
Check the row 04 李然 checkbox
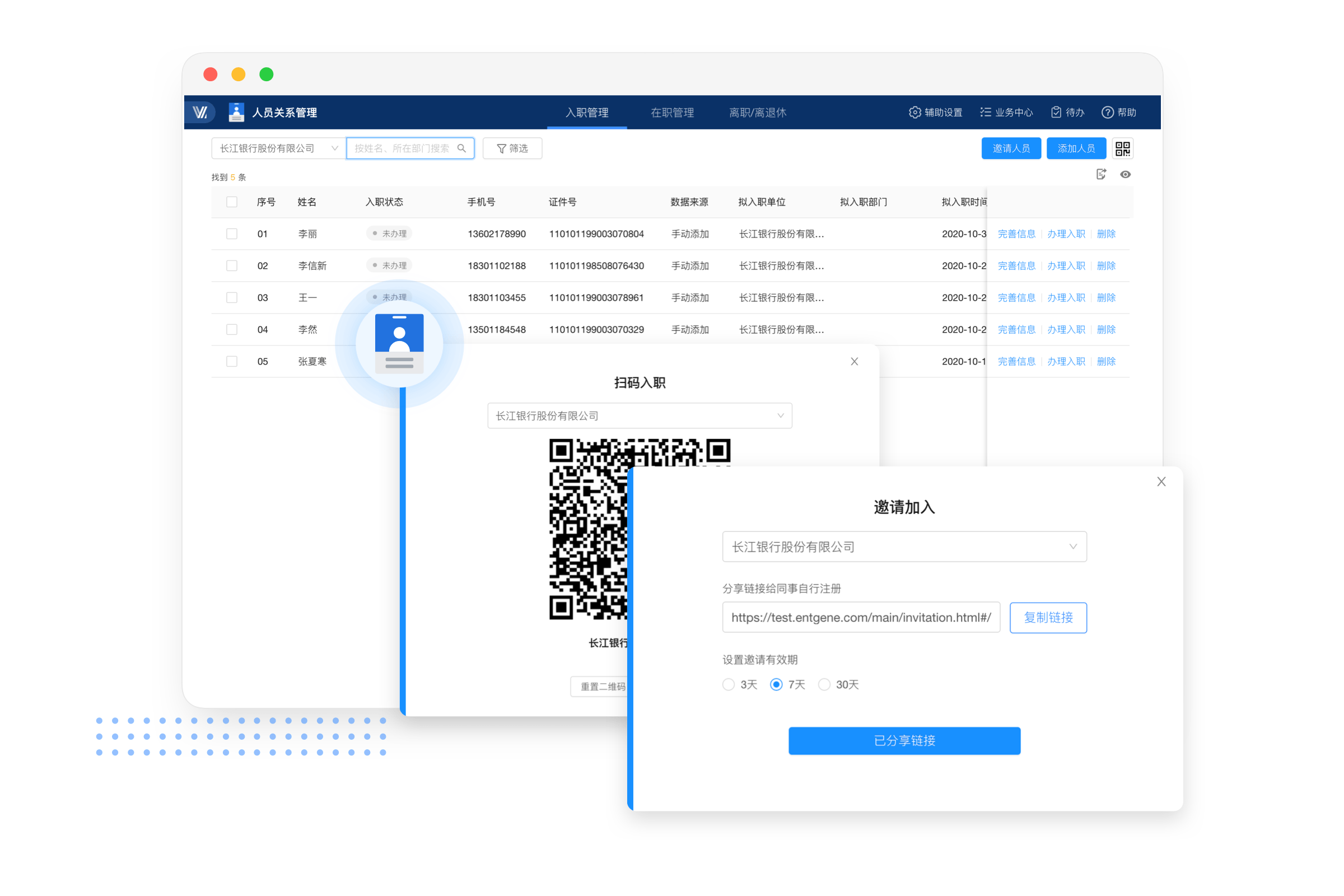pyautogui.click(x=231, y=330)
